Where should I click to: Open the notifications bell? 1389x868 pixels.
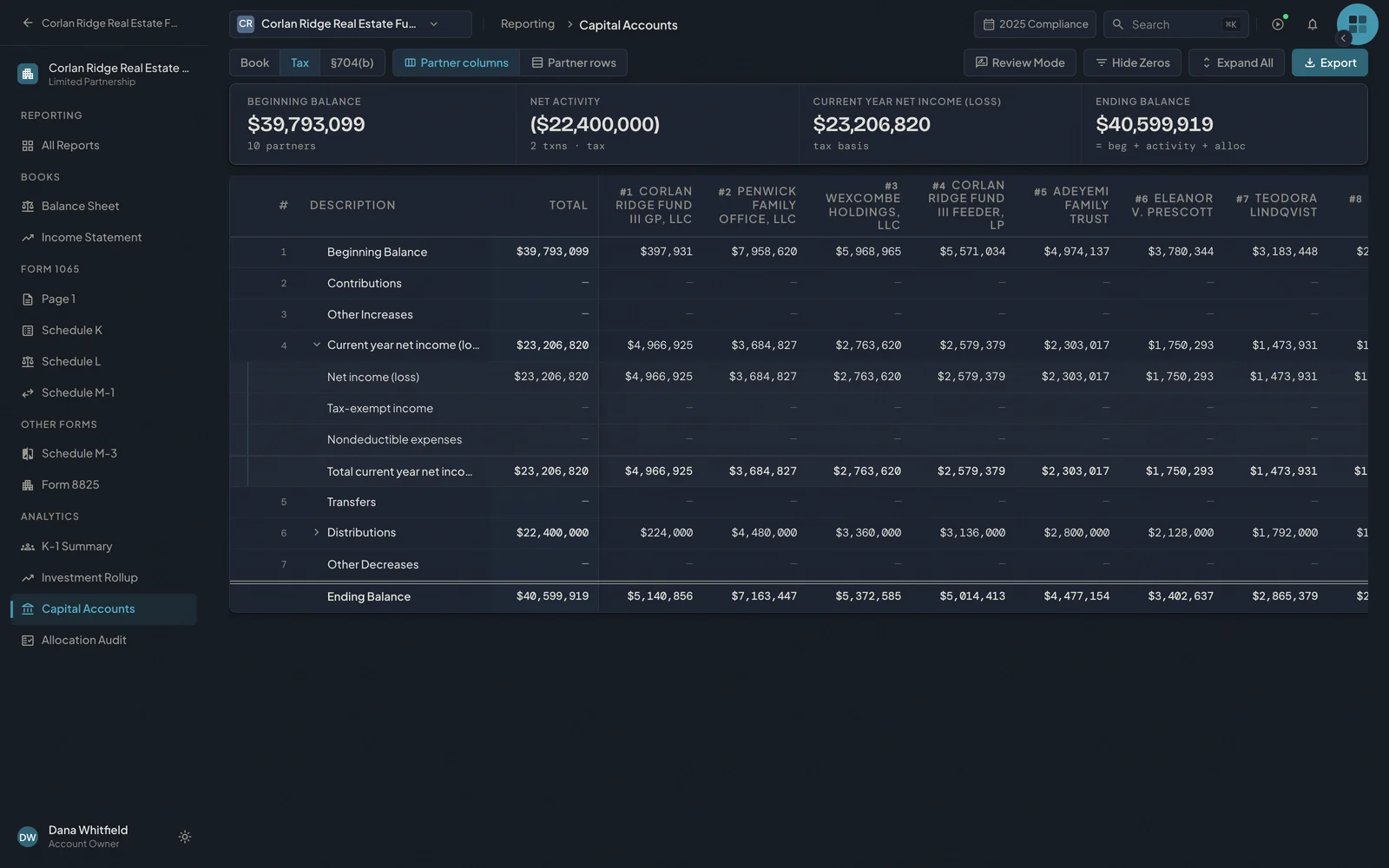[x=1313, y=24]
